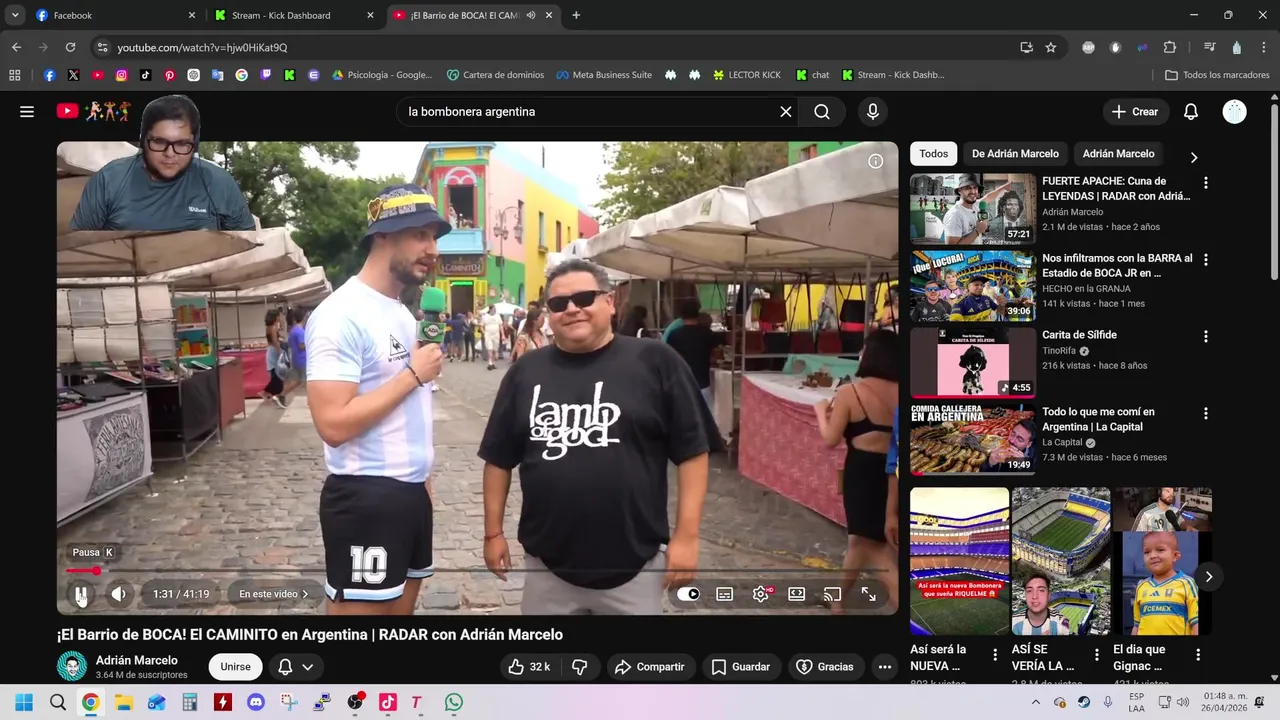Mute the video volume icon

pos(118,594)
